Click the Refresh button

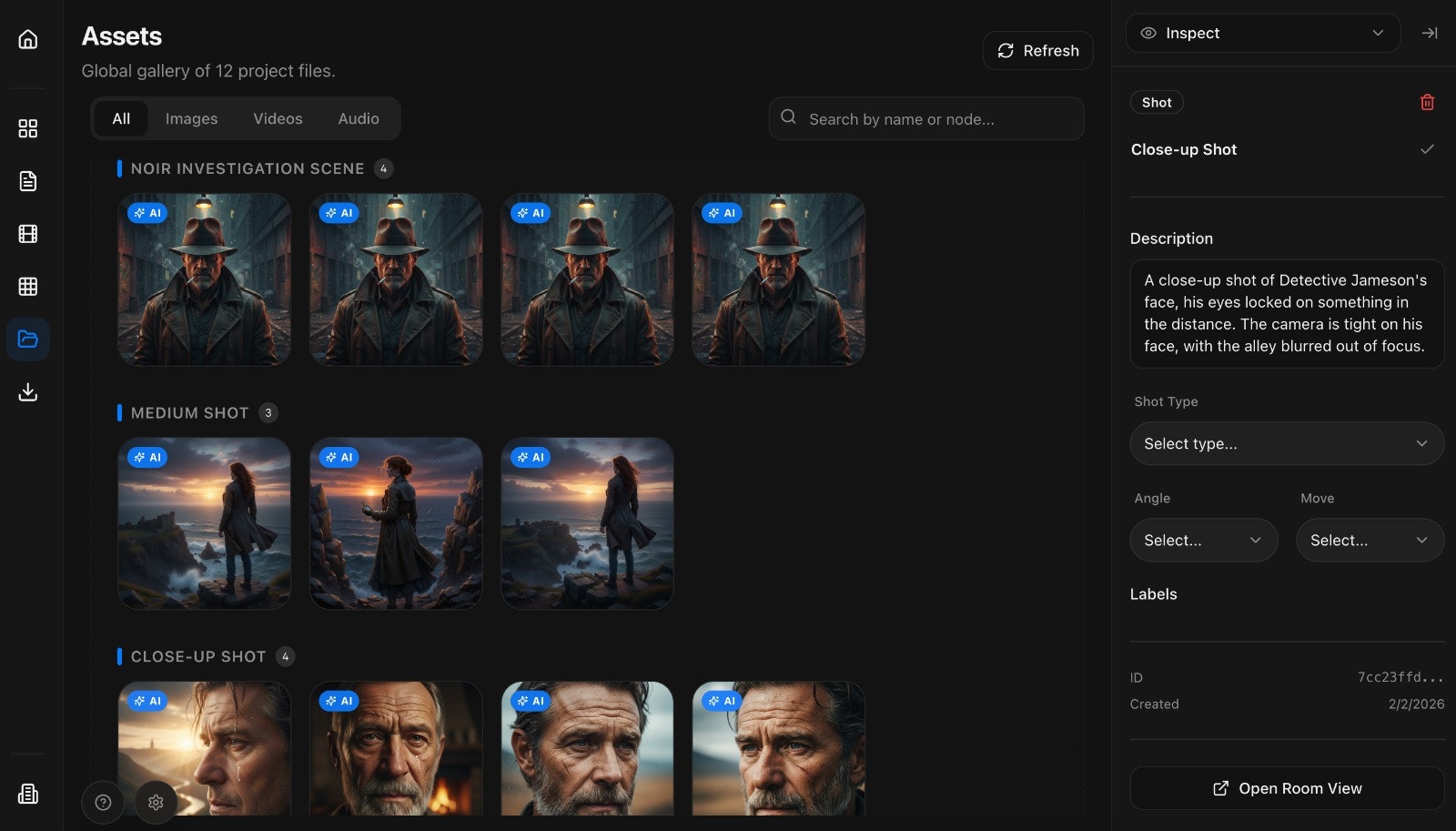click(1037, 50)
